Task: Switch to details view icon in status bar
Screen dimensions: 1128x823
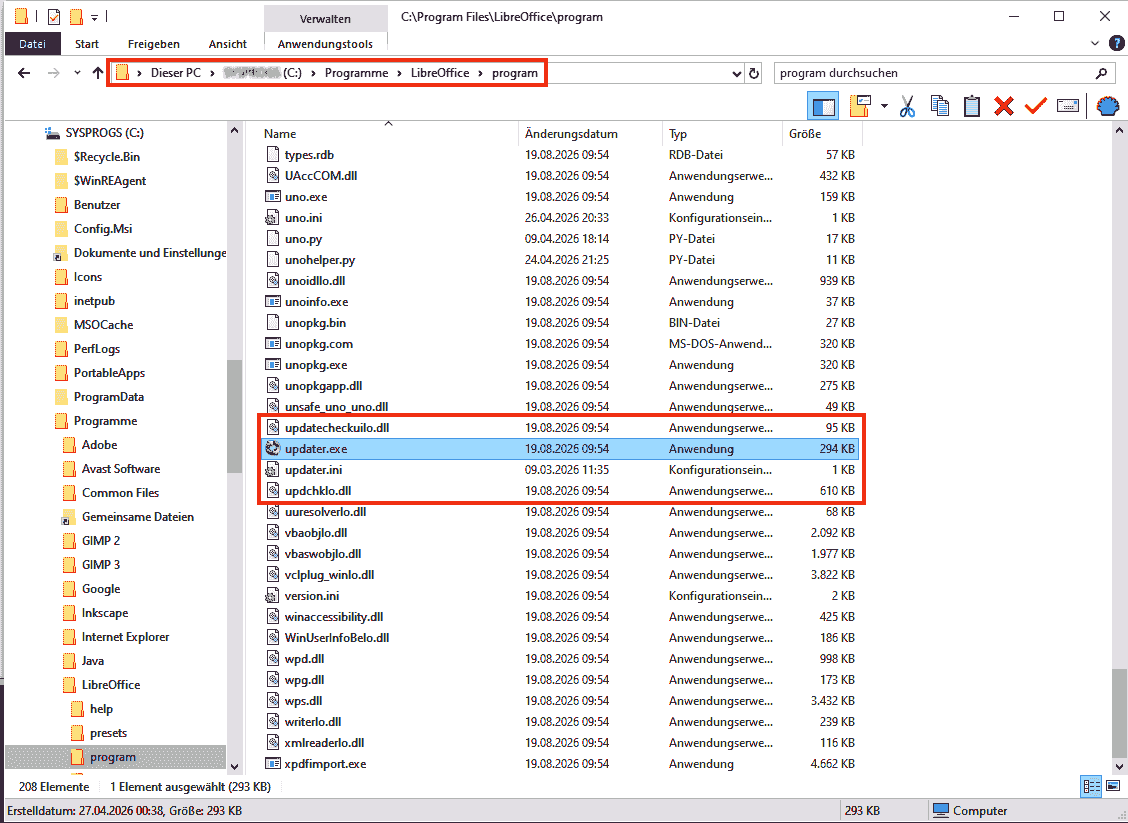Action: [1091, 786]
